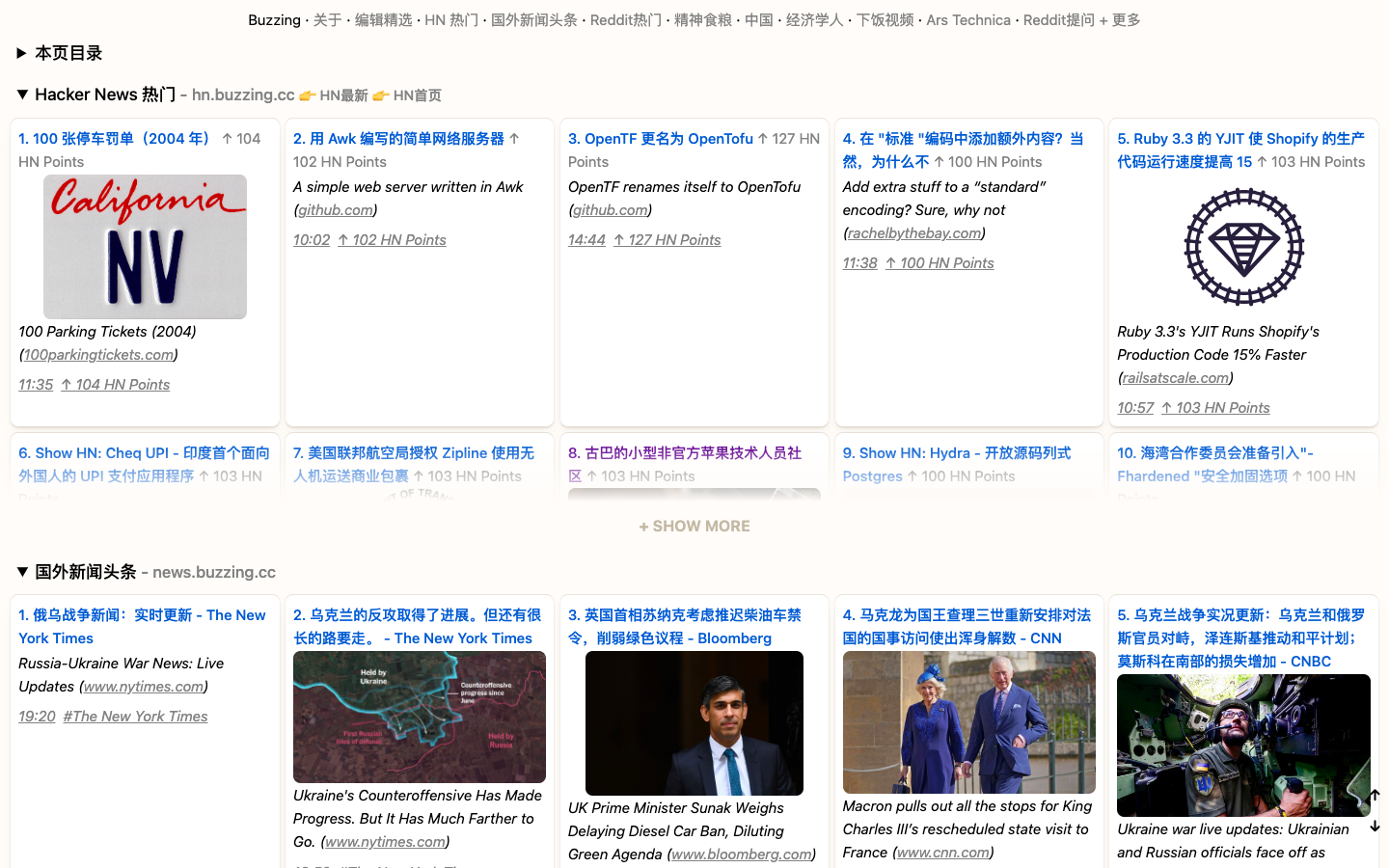
Task: Open news article 3. 英国首相苏纳克 Bloomberg
Action: pos(685,626)
